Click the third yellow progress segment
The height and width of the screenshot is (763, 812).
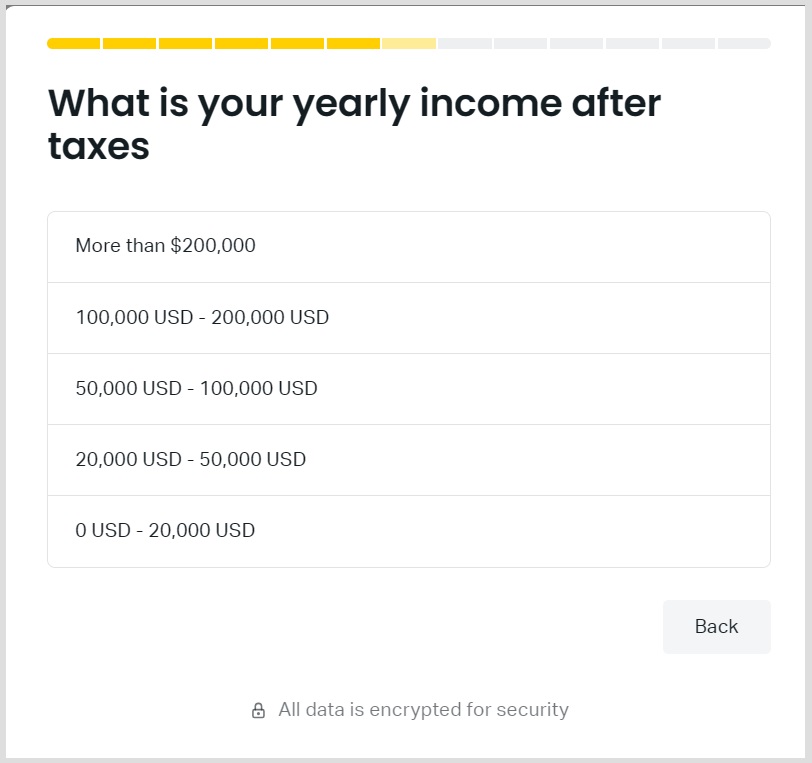click(186, 44)
